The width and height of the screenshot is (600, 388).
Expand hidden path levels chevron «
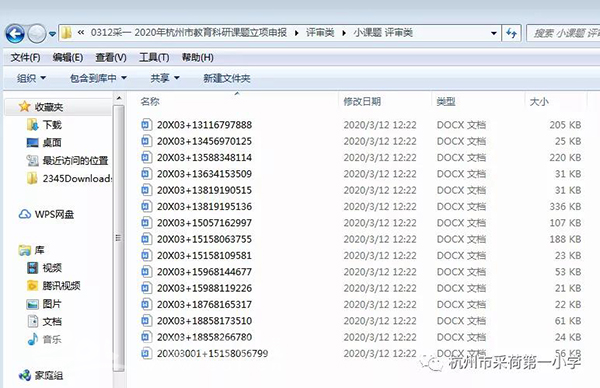(x=81, y=33)
